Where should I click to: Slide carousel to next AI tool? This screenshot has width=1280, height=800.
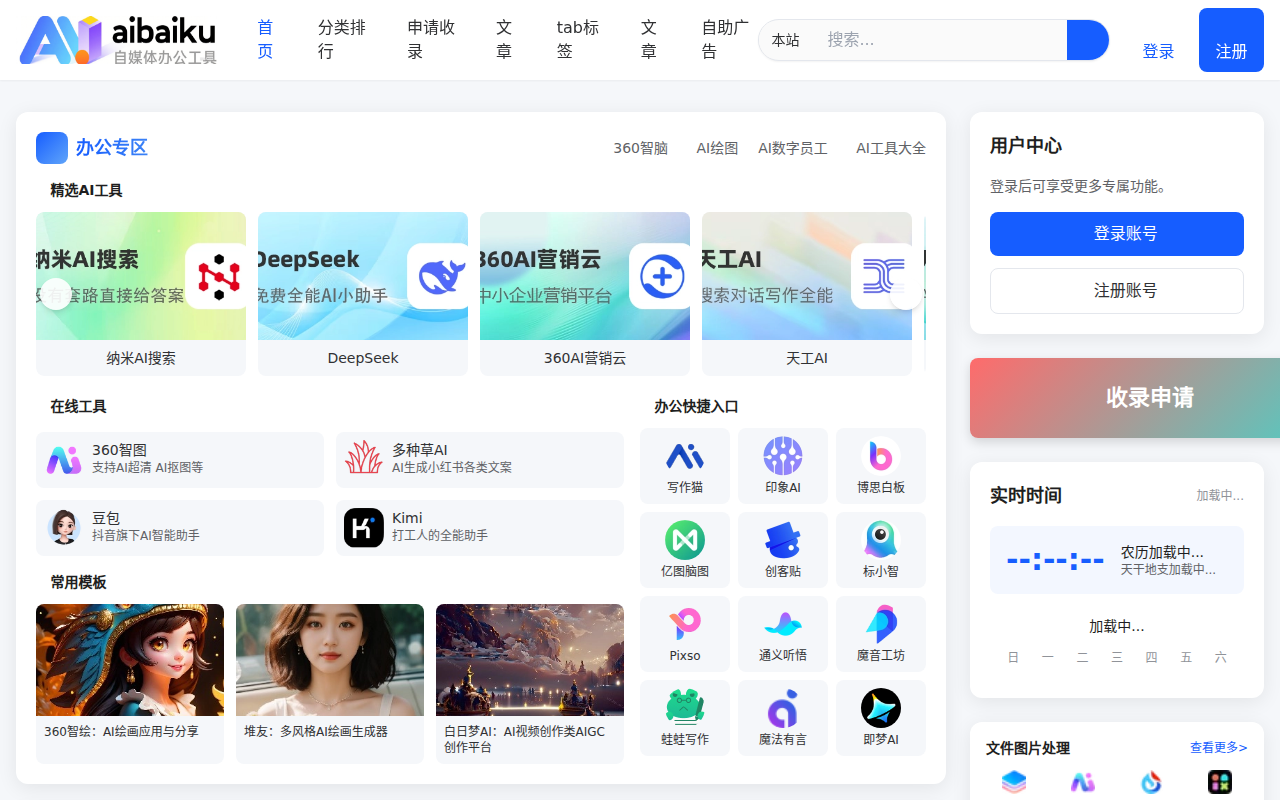[905, 294]
